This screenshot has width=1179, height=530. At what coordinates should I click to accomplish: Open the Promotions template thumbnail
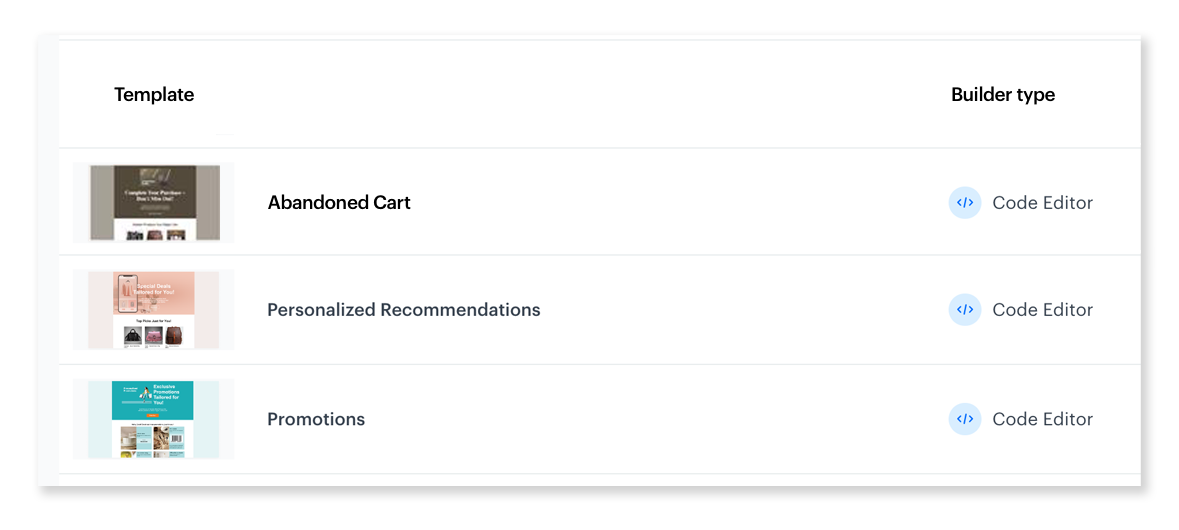tap(153, 419)
